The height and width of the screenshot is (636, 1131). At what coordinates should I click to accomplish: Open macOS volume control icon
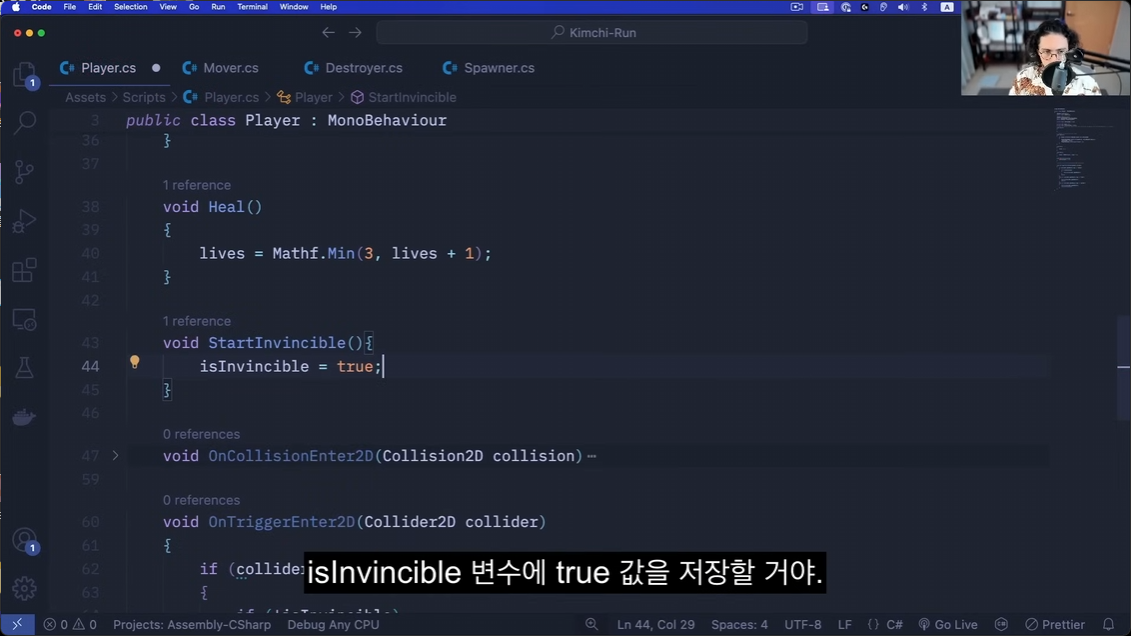(x=903, y=6)
